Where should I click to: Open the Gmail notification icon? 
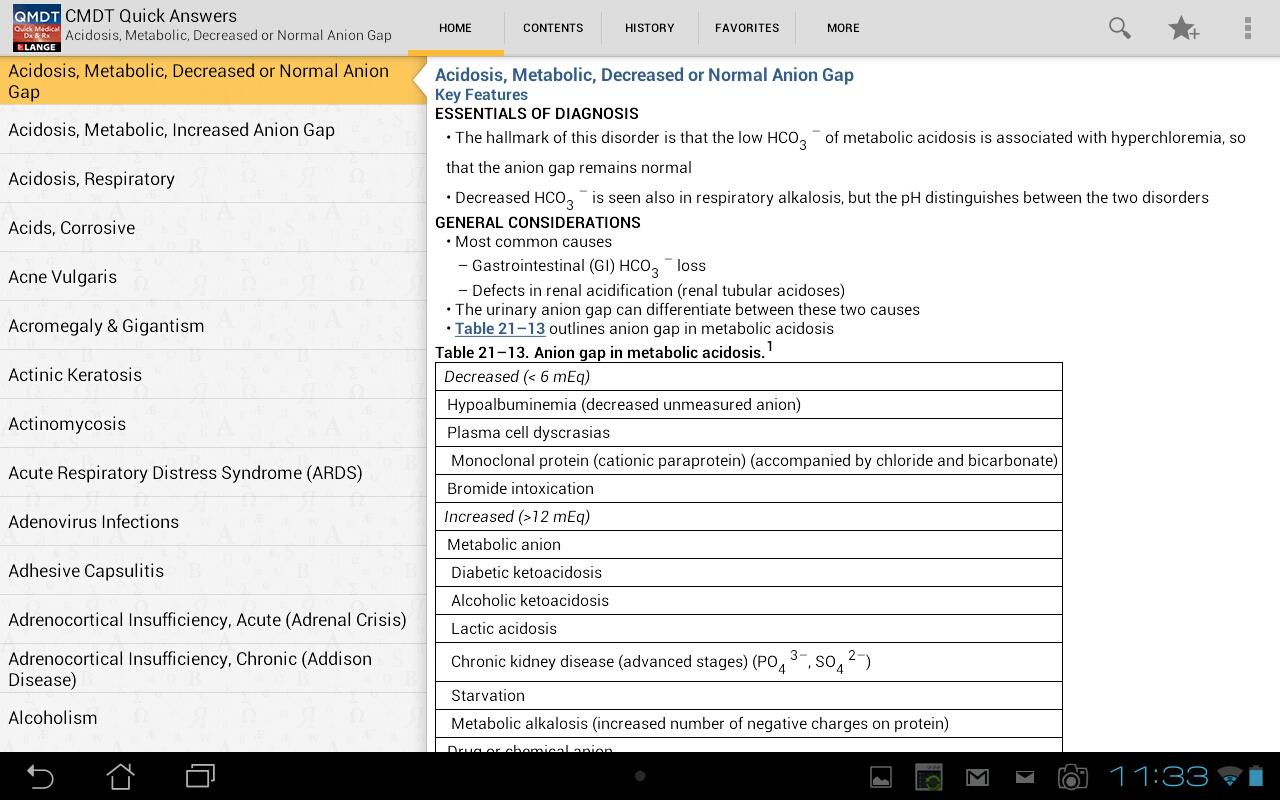point(977,777)
